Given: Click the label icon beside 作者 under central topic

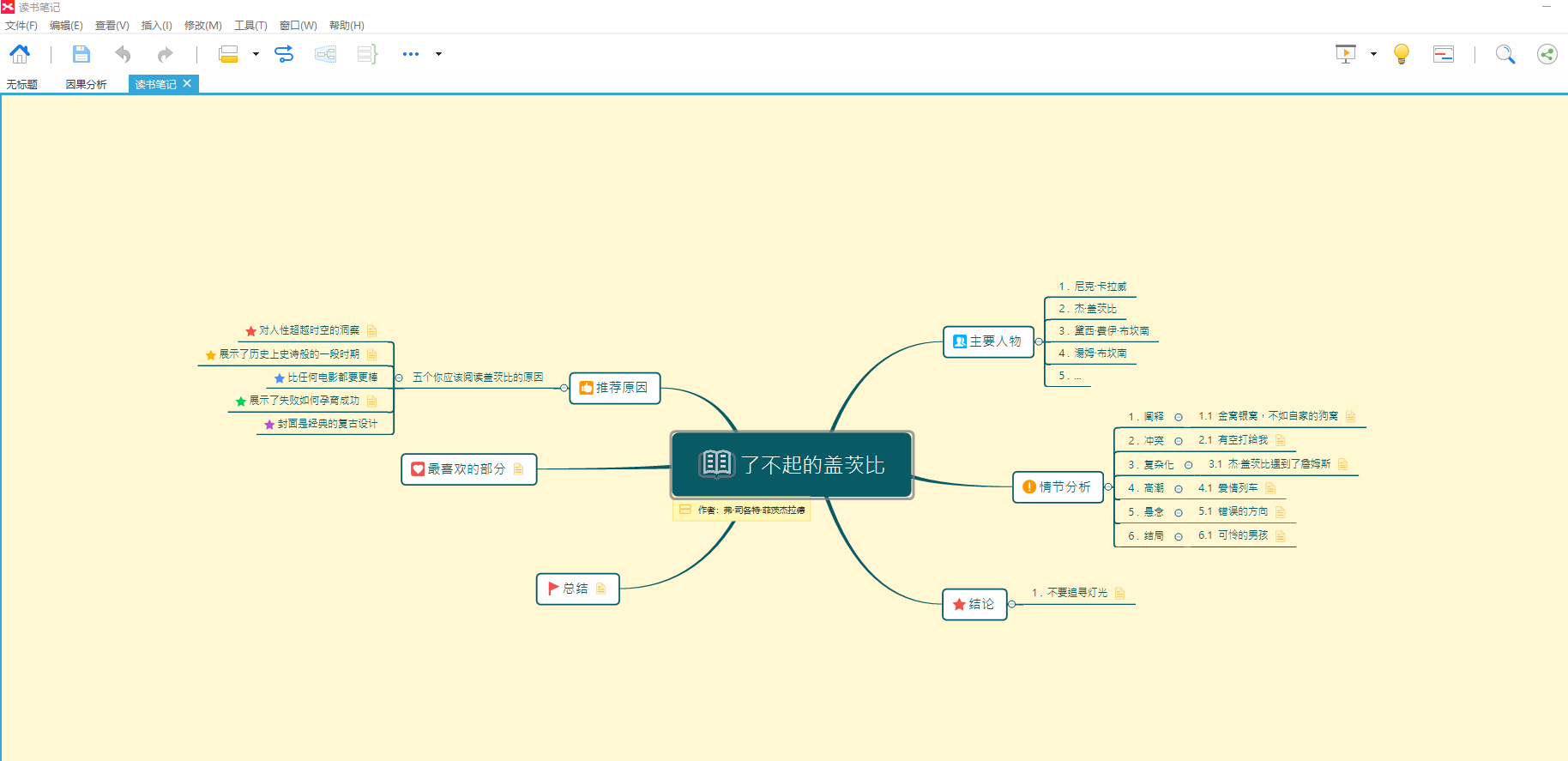Looking at the screenshot, I should point(684,510).
